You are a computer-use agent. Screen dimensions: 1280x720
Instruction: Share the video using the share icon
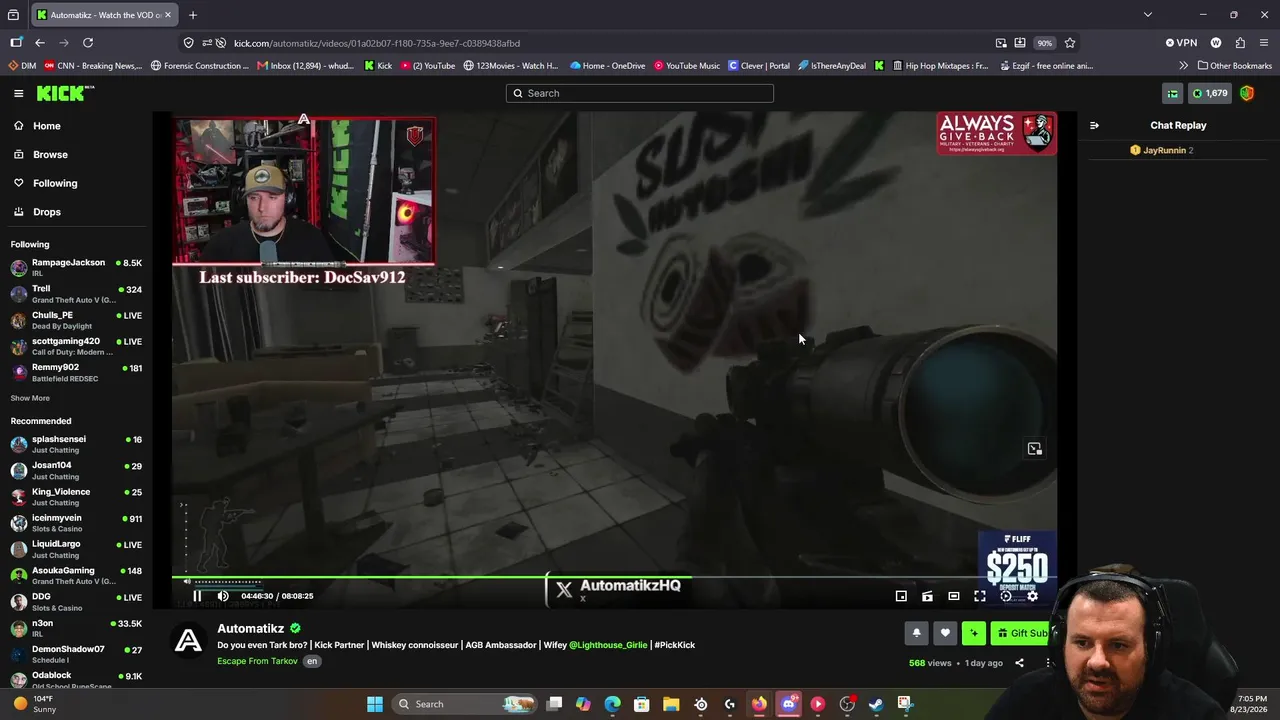coord(1019,663)
